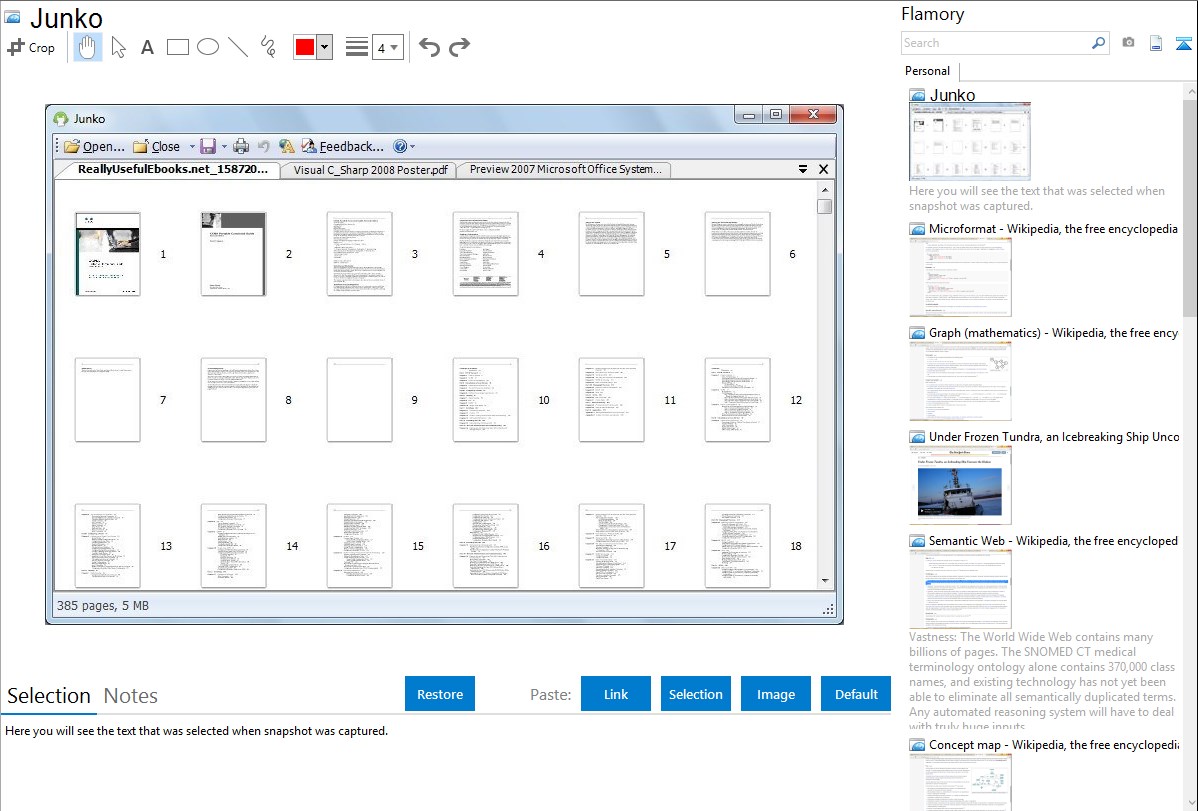Choose the straight line drawing tool

[x=238, y=47]
